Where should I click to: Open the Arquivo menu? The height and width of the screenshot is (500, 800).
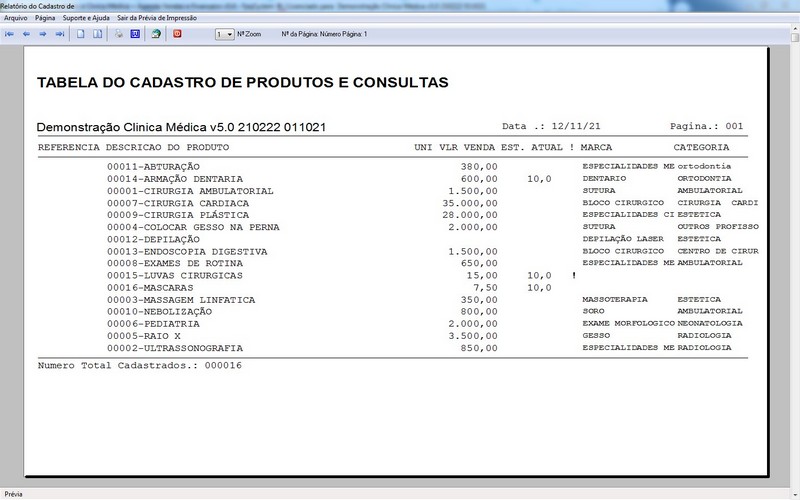(16, 18)
